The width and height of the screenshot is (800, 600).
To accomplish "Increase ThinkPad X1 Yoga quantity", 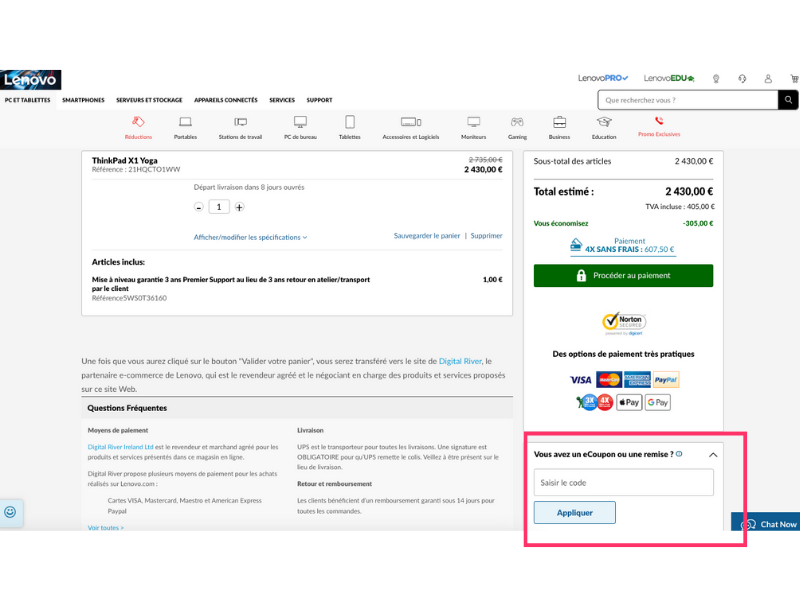I will coord(239,207).
